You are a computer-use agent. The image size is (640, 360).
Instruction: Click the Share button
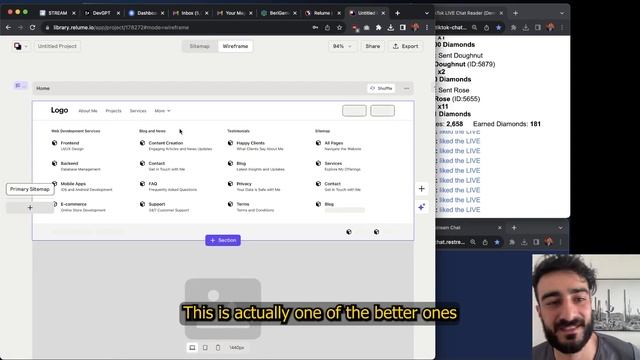coord(372,46)
